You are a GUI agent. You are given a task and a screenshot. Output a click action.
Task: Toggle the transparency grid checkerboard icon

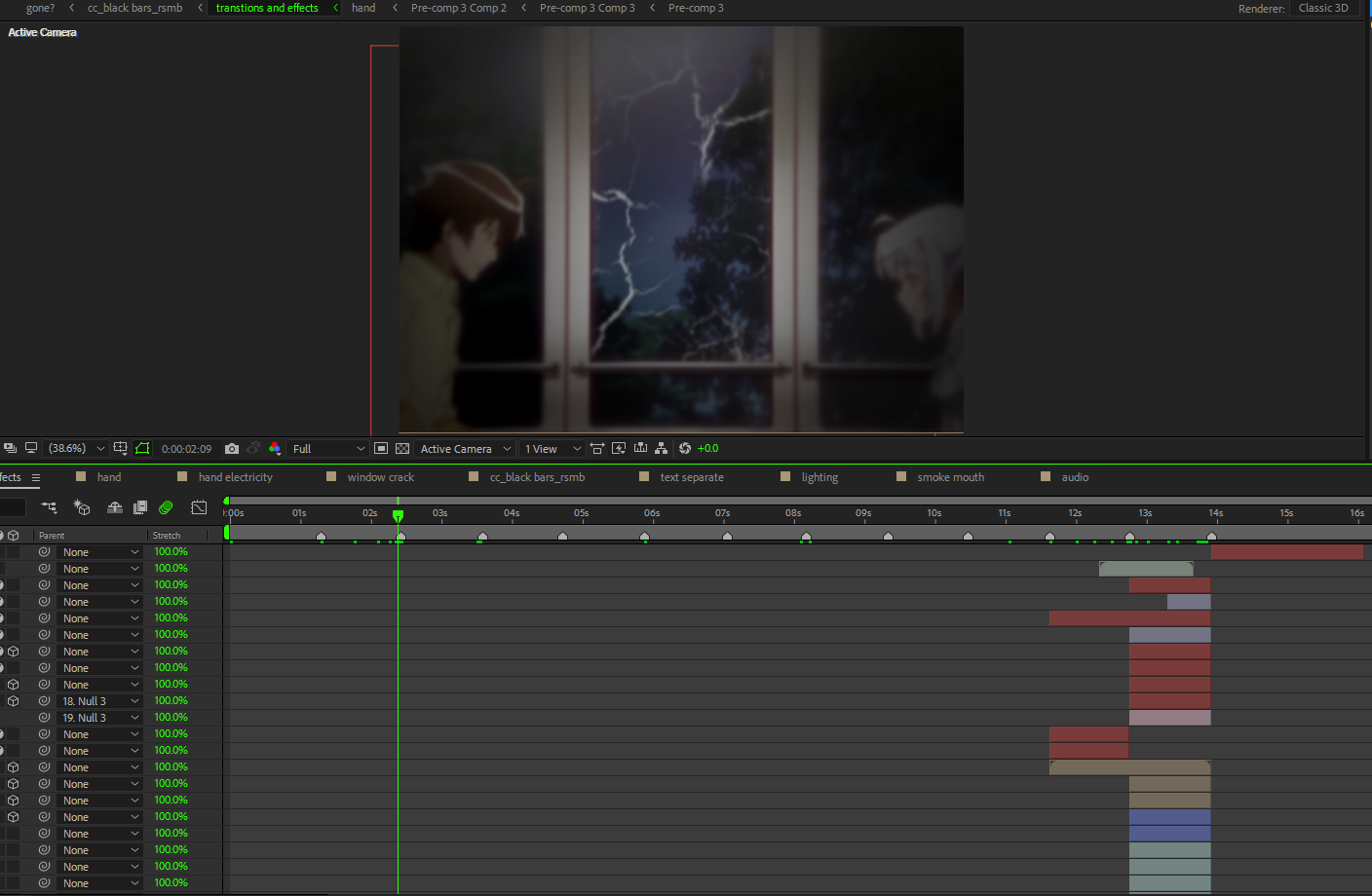coord(402,449)
